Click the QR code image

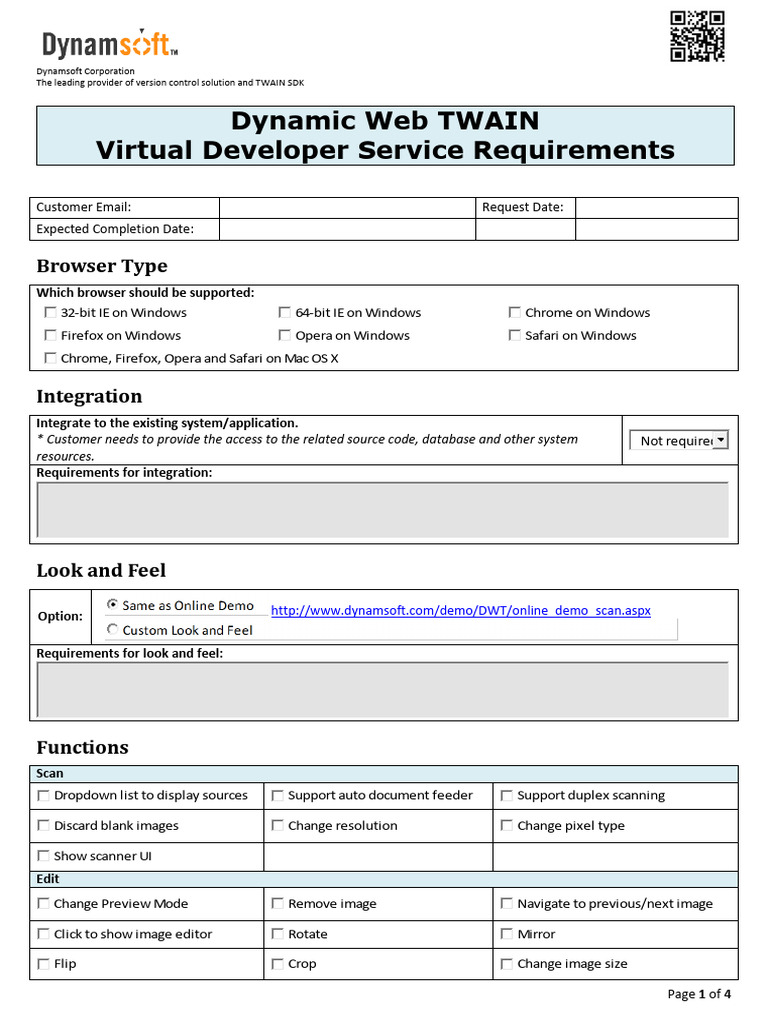(x=697, y=37)
